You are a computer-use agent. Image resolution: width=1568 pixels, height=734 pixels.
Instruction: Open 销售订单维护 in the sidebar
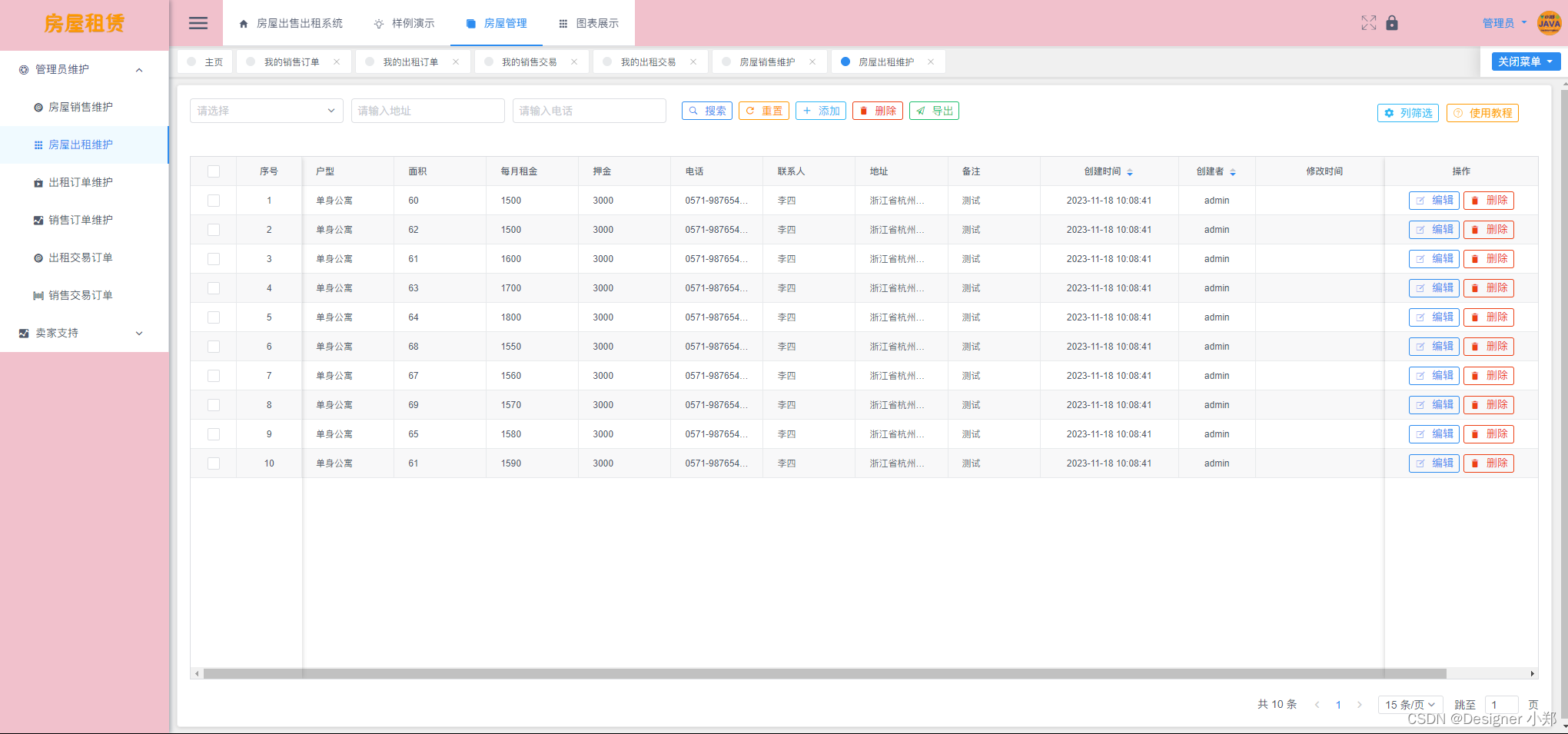tap(81, 220)
